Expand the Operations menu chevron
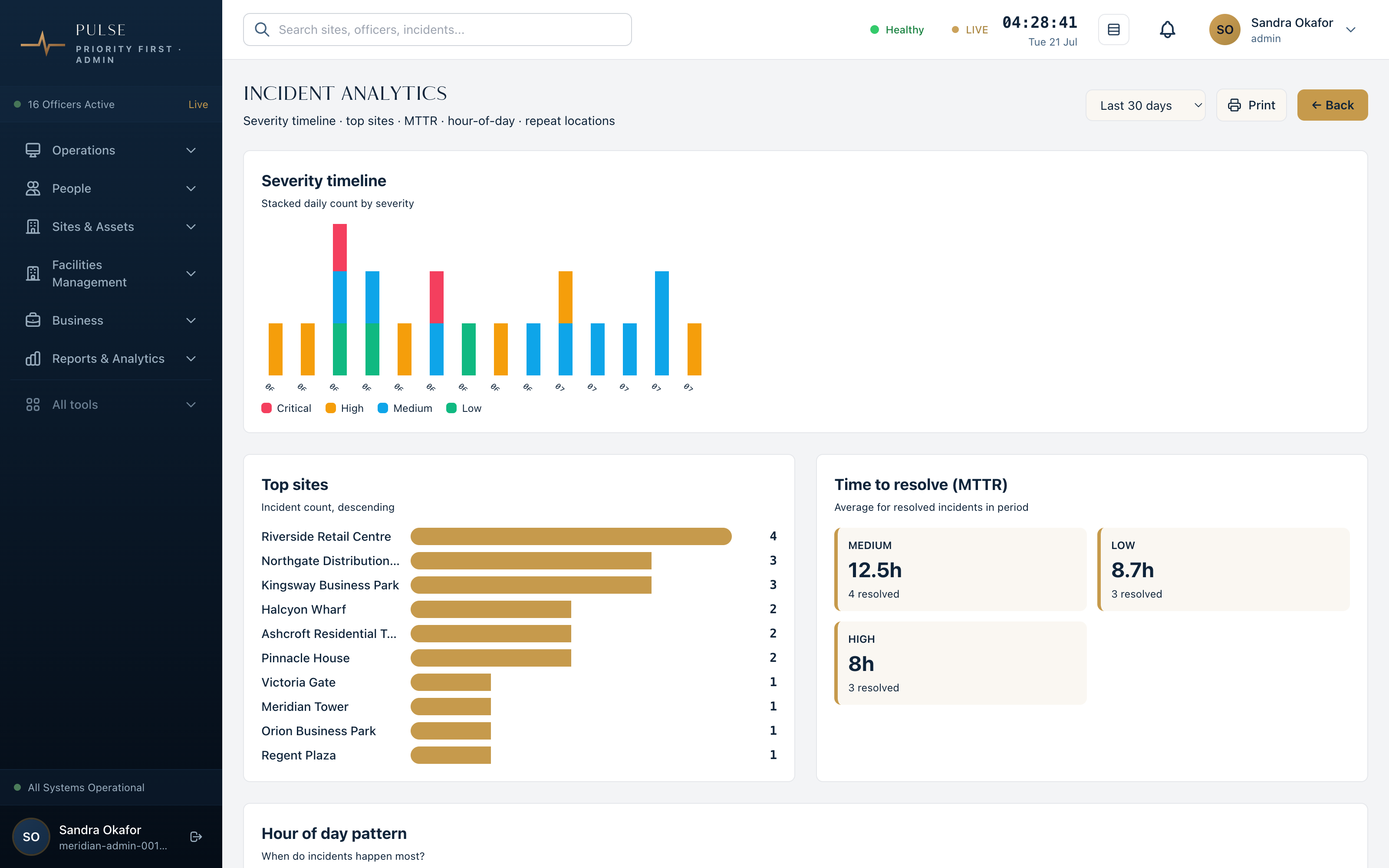Screen dimensions: 1389x868 point(191,151)
